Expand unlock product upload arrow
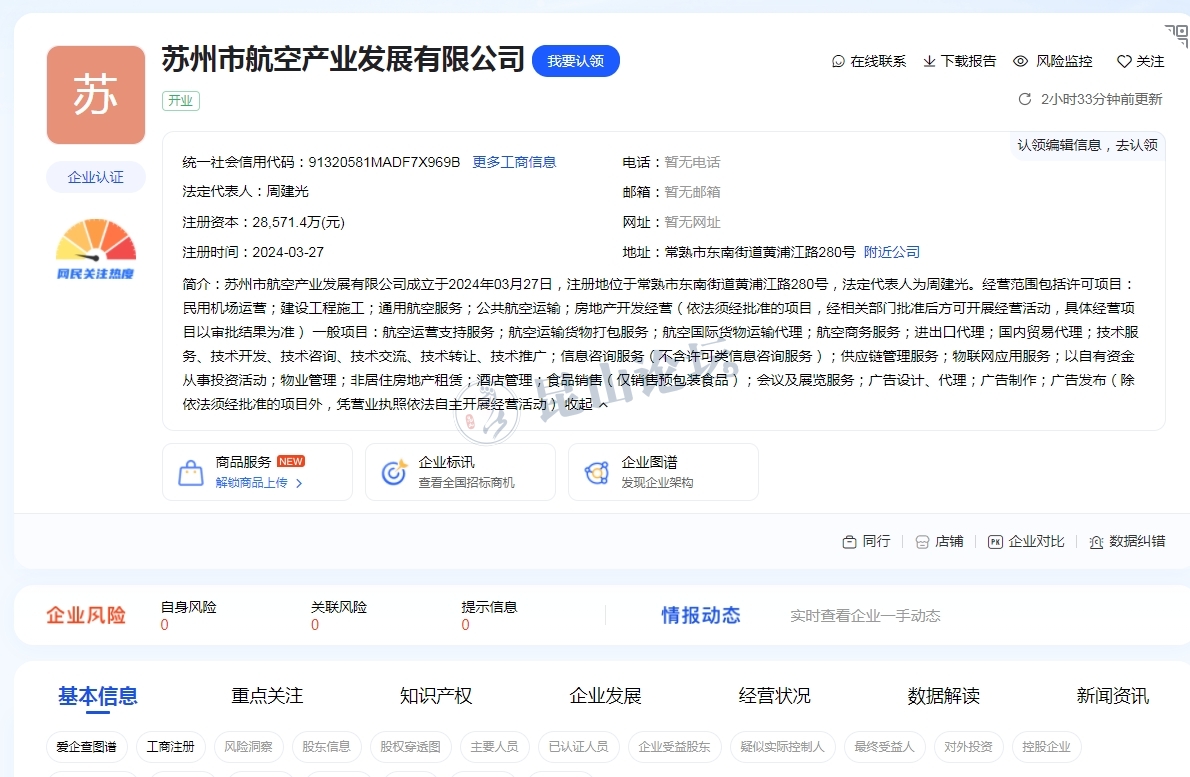 (299, 483)
